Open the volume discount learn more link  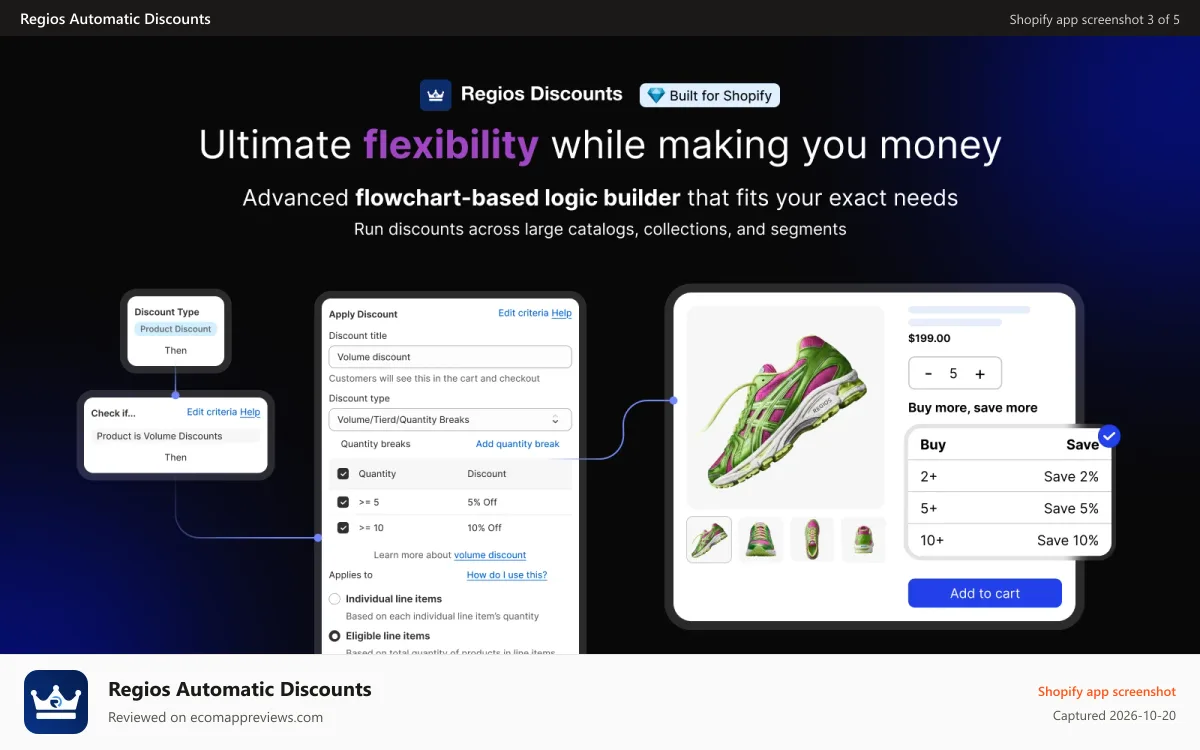pyautogui.click(x=490, y=555)
